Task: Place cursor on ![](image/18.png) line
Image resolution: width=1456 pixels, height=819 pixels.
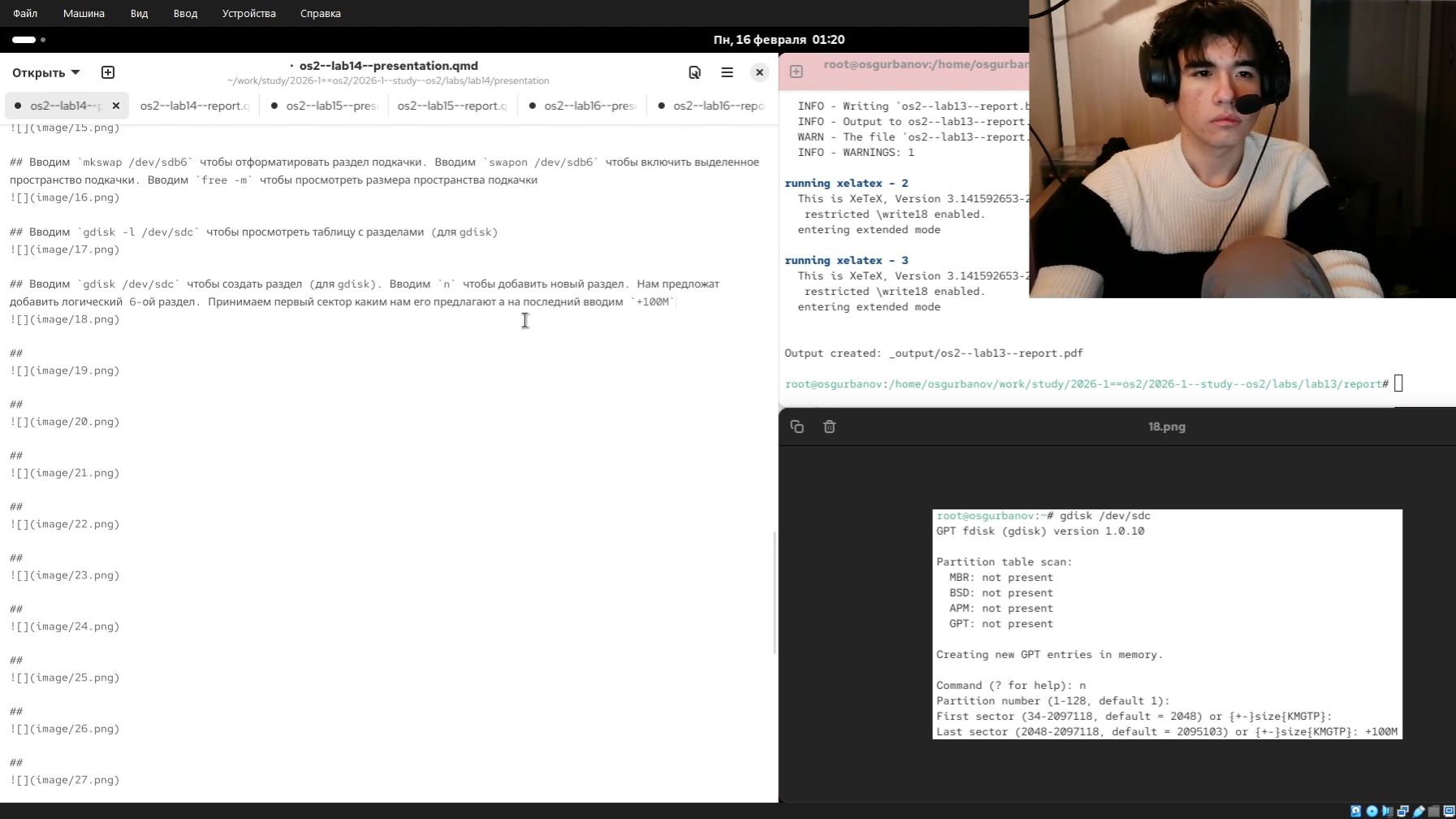Action: (x=65, y=319)
